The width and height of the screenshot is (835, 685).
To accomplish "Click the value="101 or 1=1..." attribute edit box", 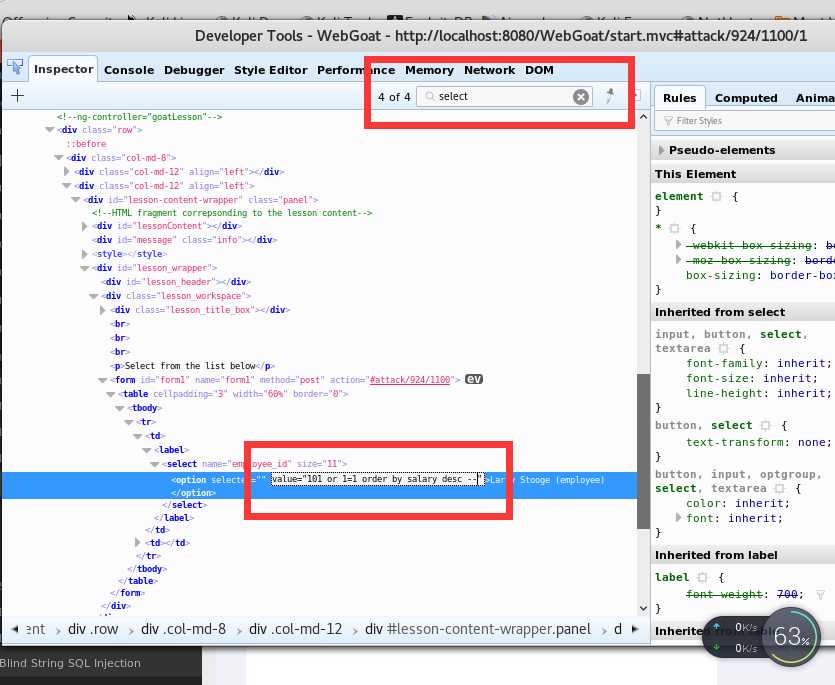I will coord(378,479).
